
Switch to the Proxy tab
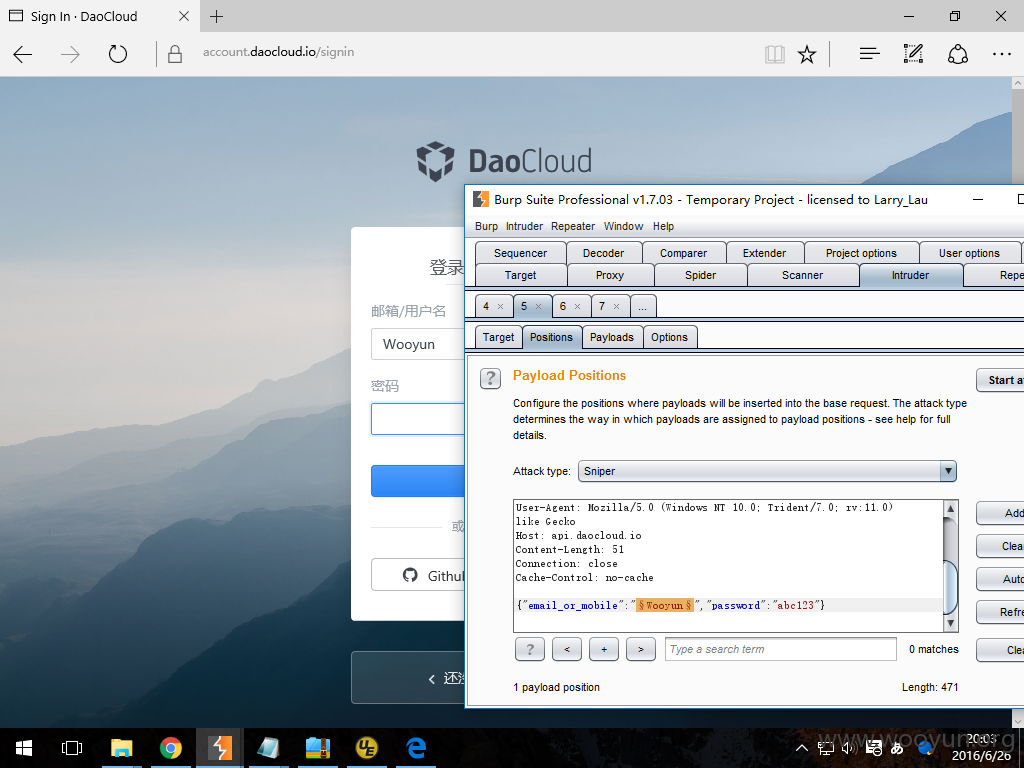[x=610, y=276]
